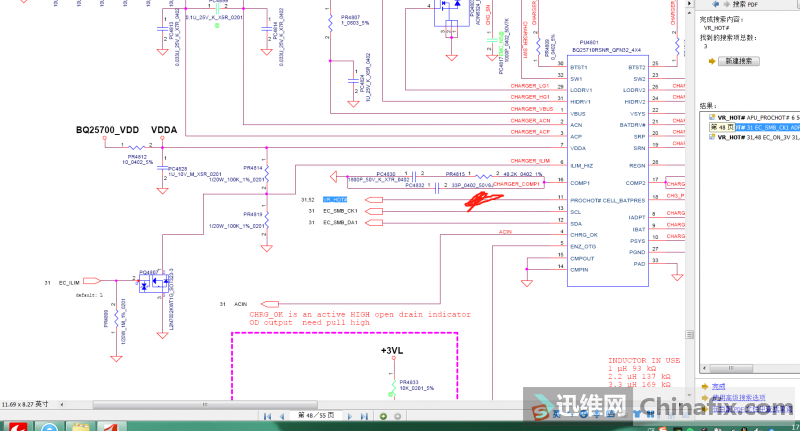
Task: Click +3VL power rail label
Action: point(392,350)
